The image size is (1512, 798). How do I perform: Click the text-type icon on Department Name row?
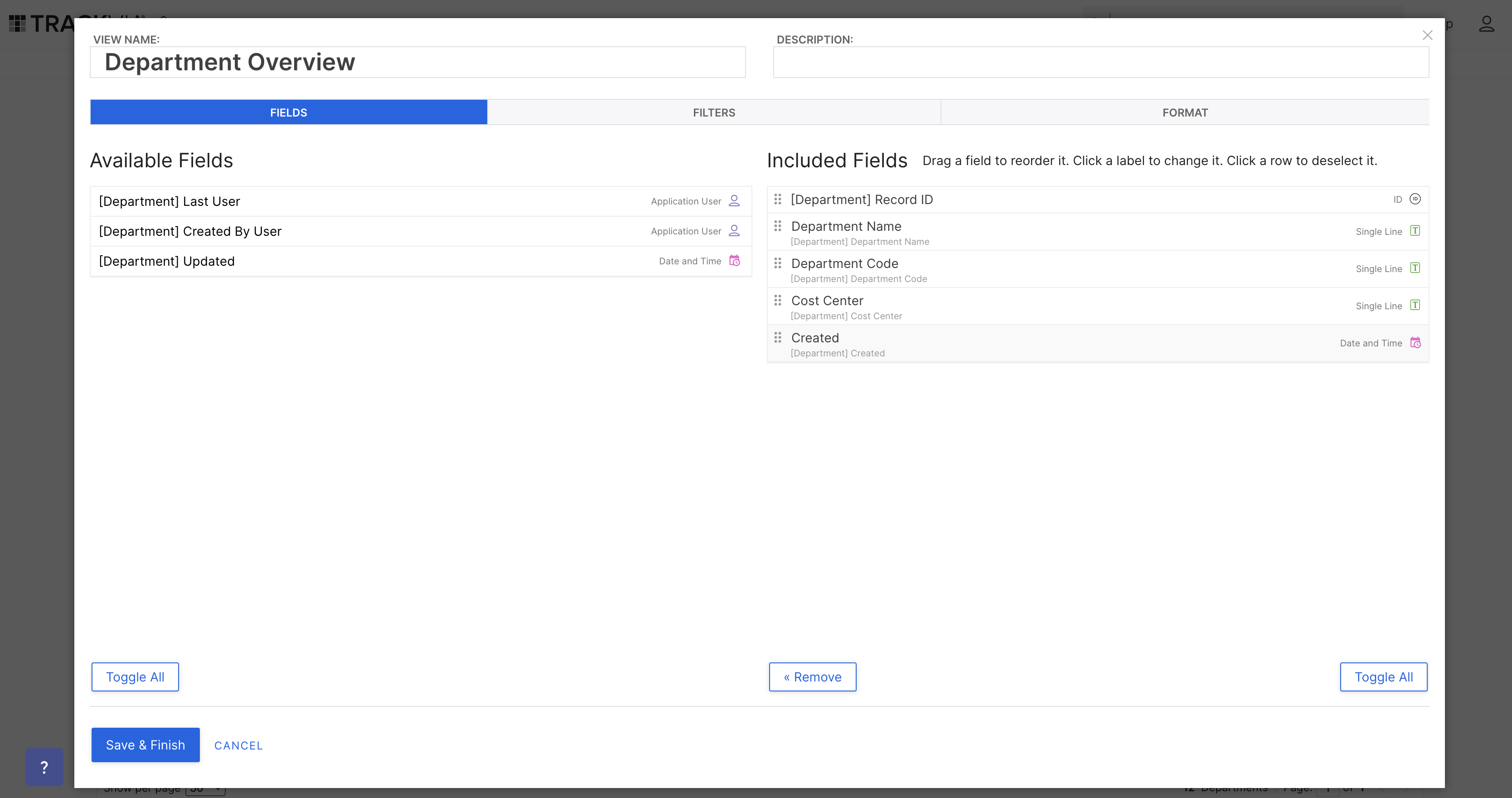coord(1415,231)
